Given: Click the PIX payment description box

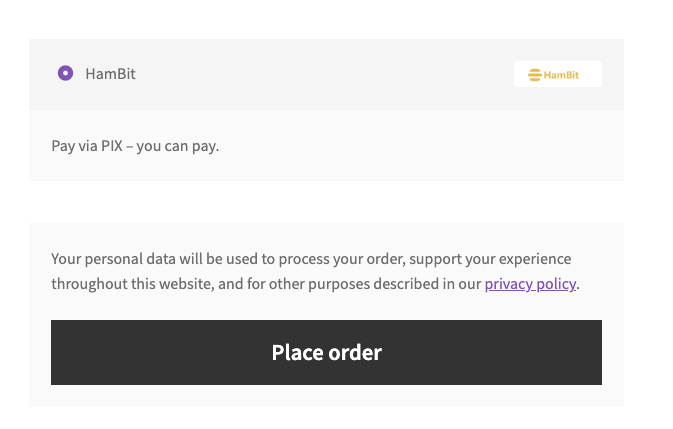Looking at the screenshot, I should coord(326,145).
